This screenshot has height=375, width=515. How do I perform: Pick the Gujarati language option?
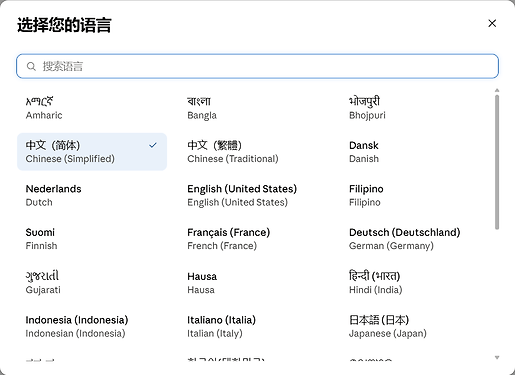92,283
